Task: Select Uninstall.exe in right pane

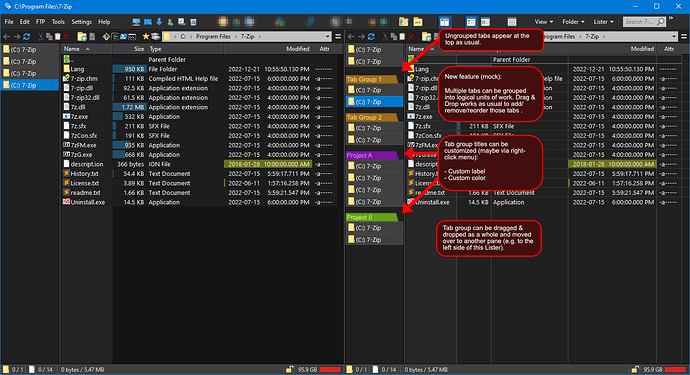Action: click(x=432, y=202)
